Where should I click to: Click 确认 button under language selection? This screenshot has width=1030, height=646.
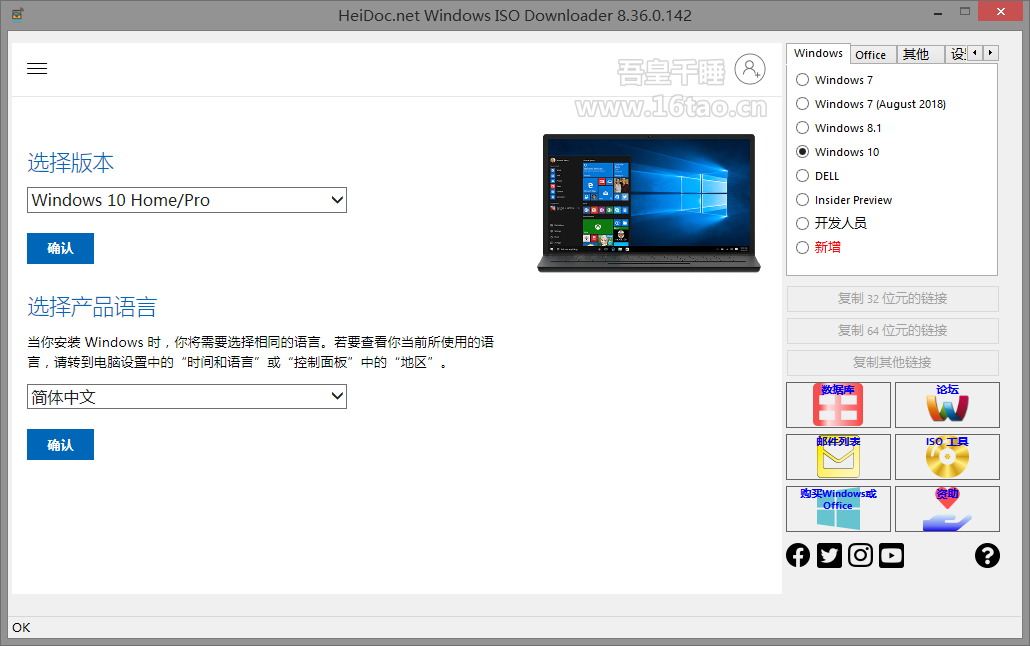(60, 445)
